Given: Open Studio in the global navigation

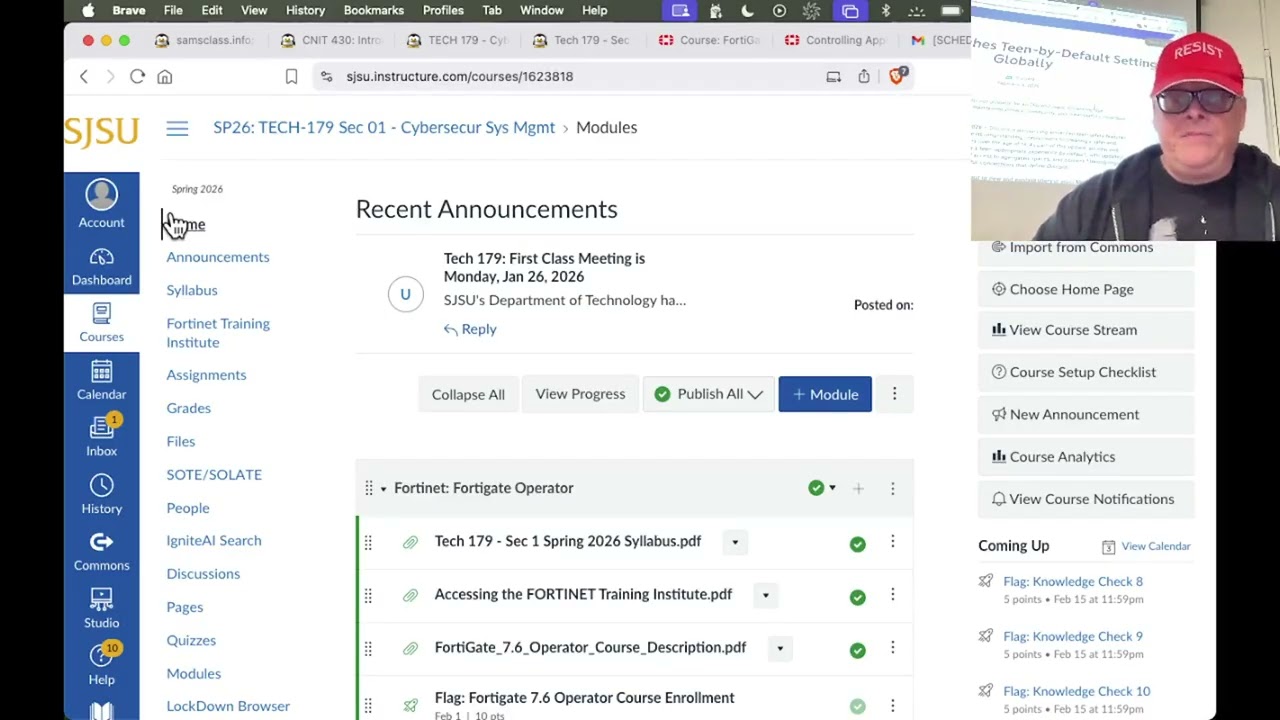Looking at the screenshot, I should coord(101,610).
